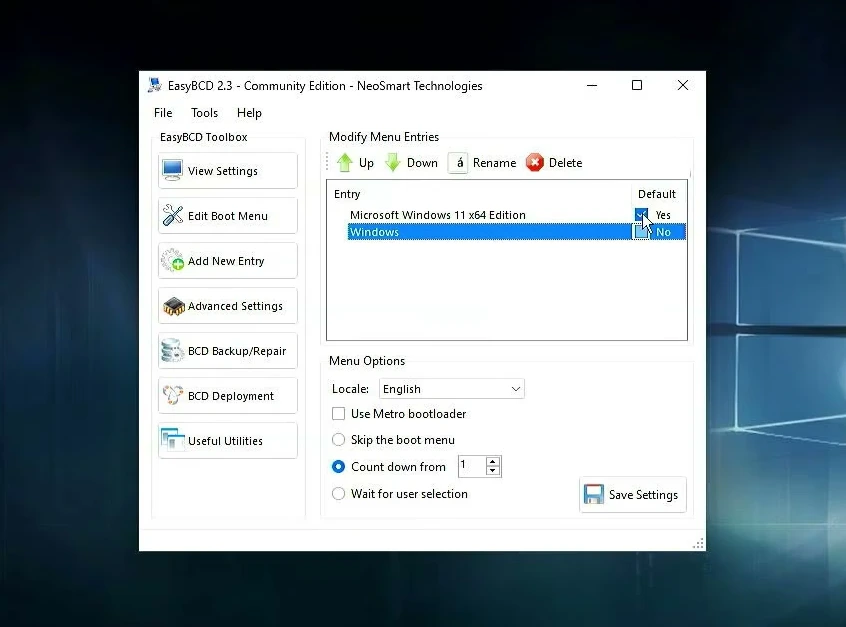Click the floppy disk Save Settings button
The image size is (846, 627).
tap(633, 494)
